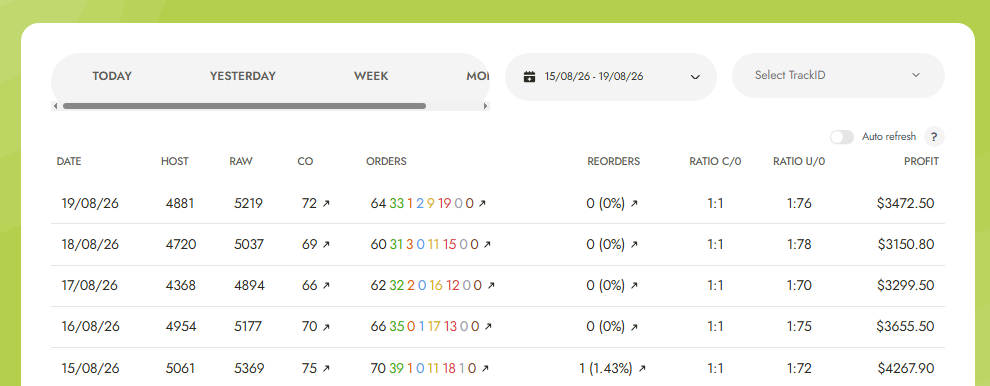
Task: Click the HOST column header
Action: pyautogui.click(x=174, y=161)
